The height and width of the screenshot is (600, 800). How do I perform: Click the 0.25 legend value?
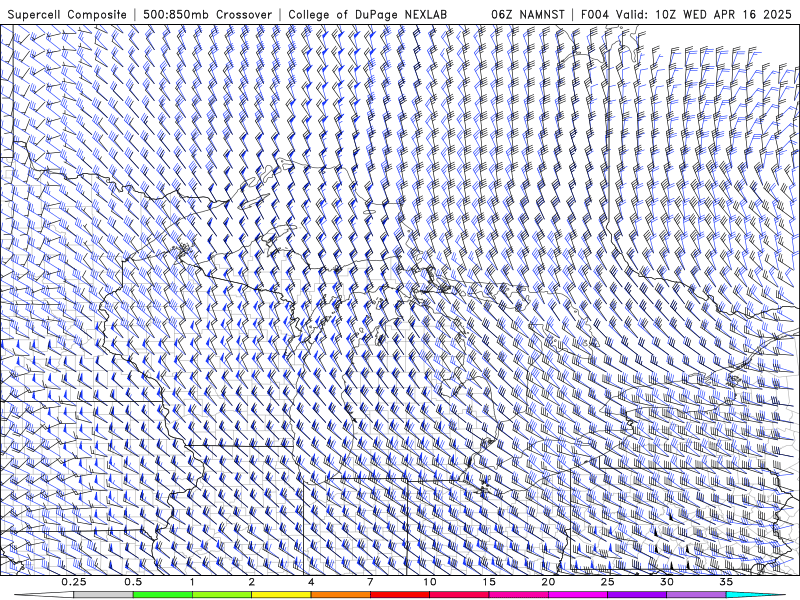pyautogui.click(x=74, y=582)
